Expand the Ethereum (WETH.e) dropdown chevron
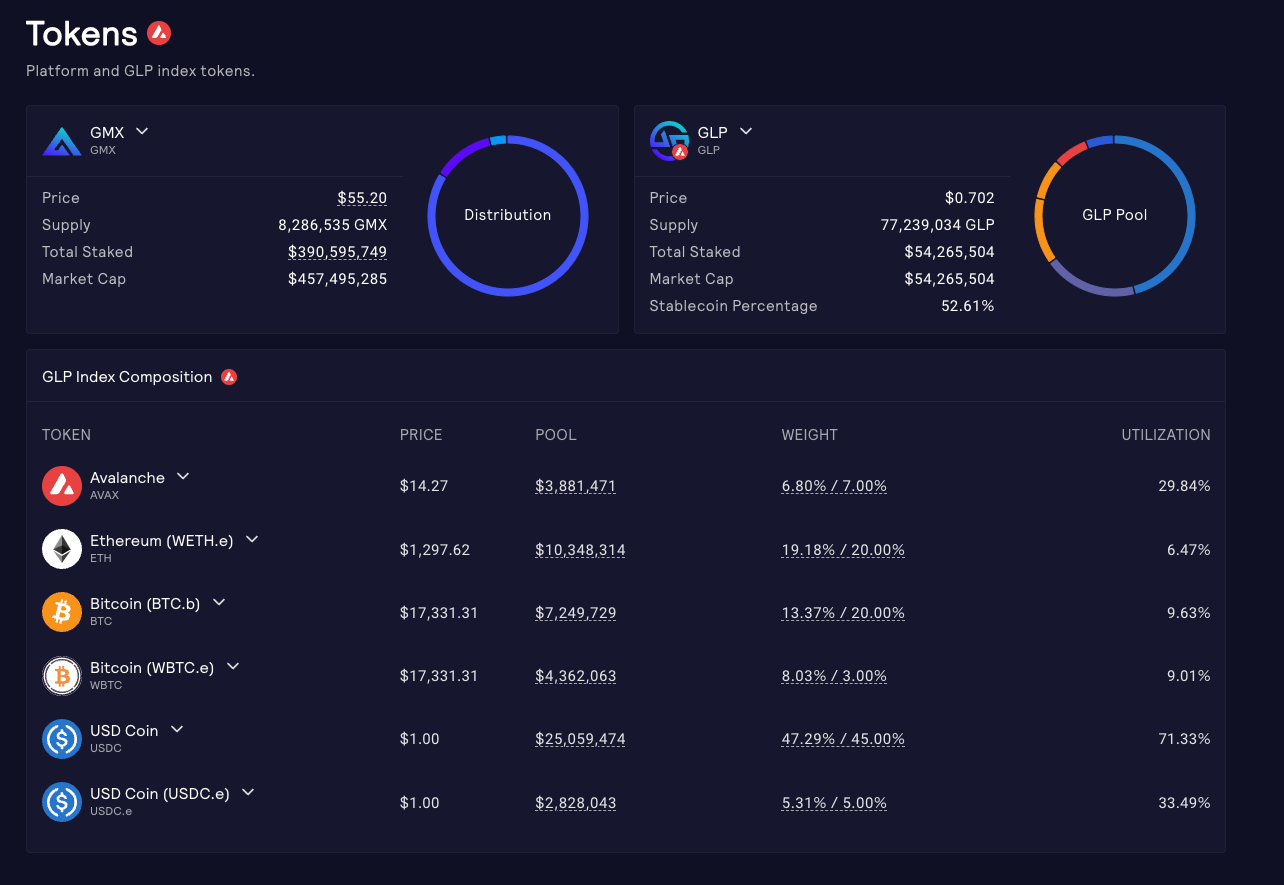1284x885 pixels. [x=252, y=540]
